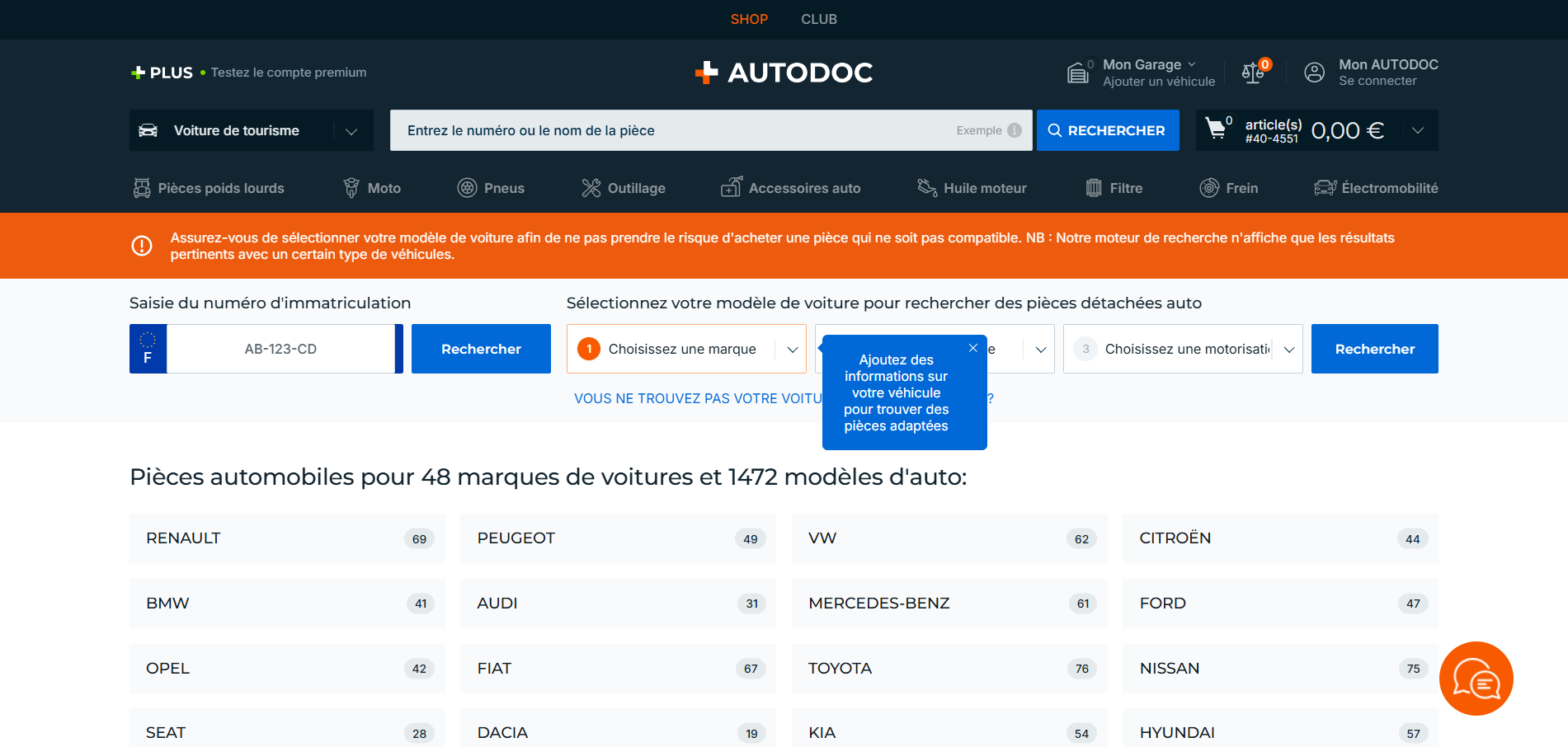This screenshot has width=1568, height=747.
Task: Click Ajouter un véhicule link
Action: point(1159,82)
